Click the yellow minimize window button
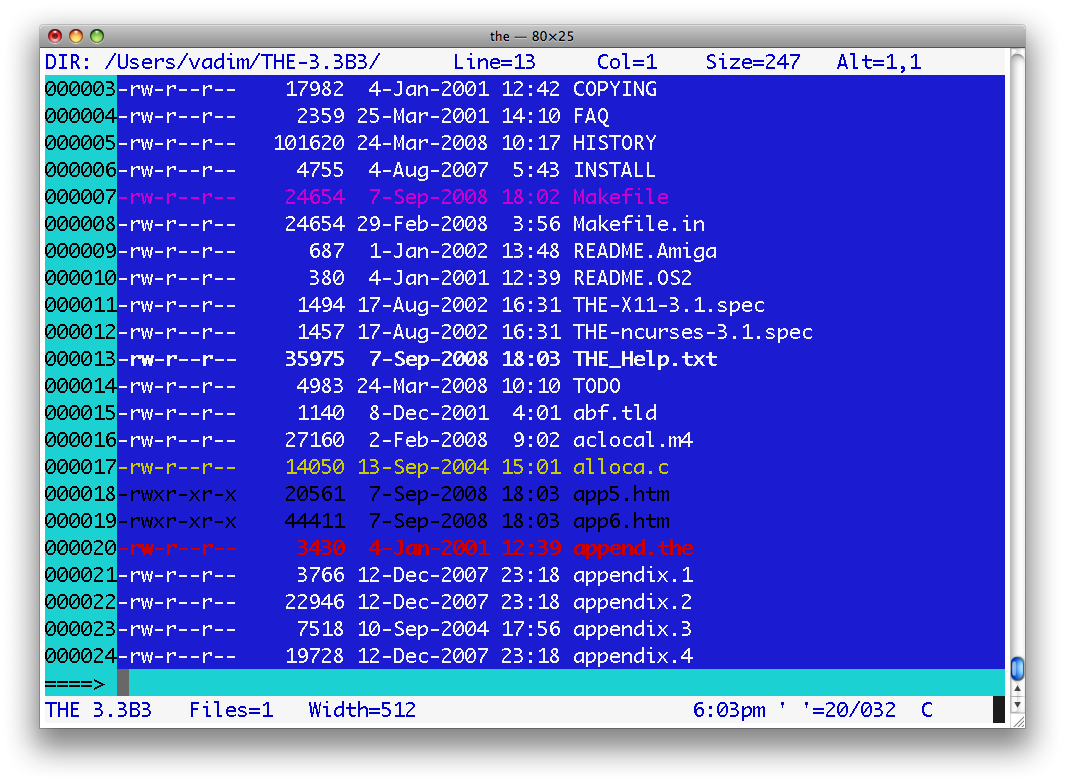 tap(76, 35)
